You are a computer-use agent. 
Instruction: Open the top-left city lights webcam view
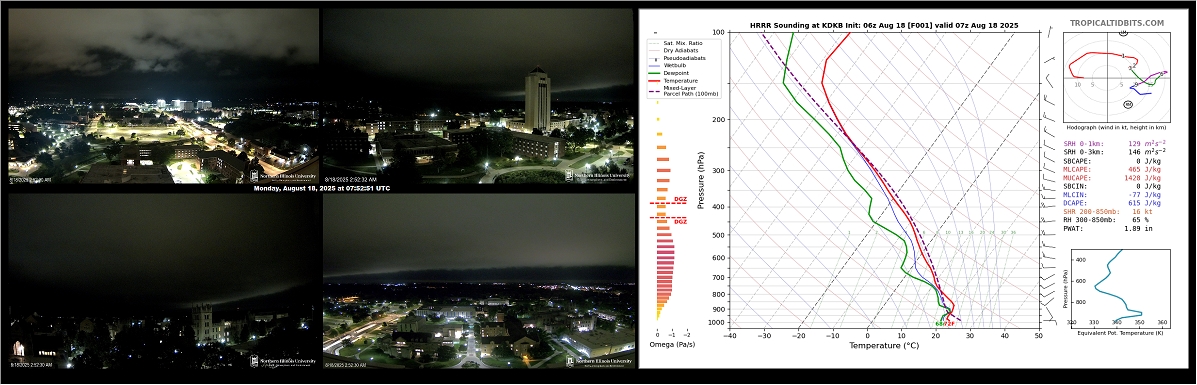(x=163, y=95)
